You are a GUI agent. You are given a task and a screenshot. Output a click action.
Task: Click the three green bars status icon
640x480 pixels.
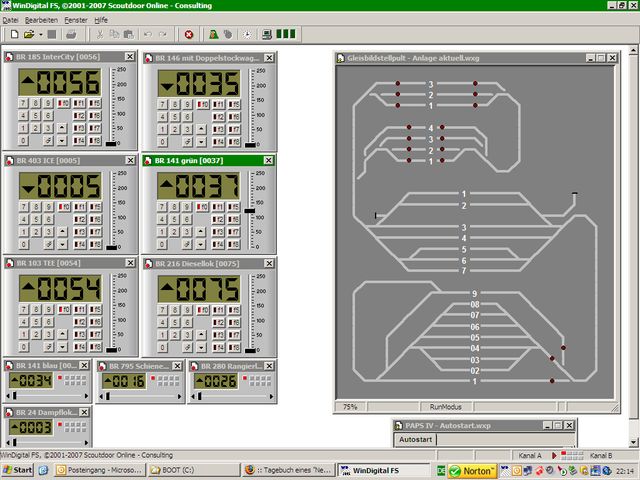(x=286, y=34)
